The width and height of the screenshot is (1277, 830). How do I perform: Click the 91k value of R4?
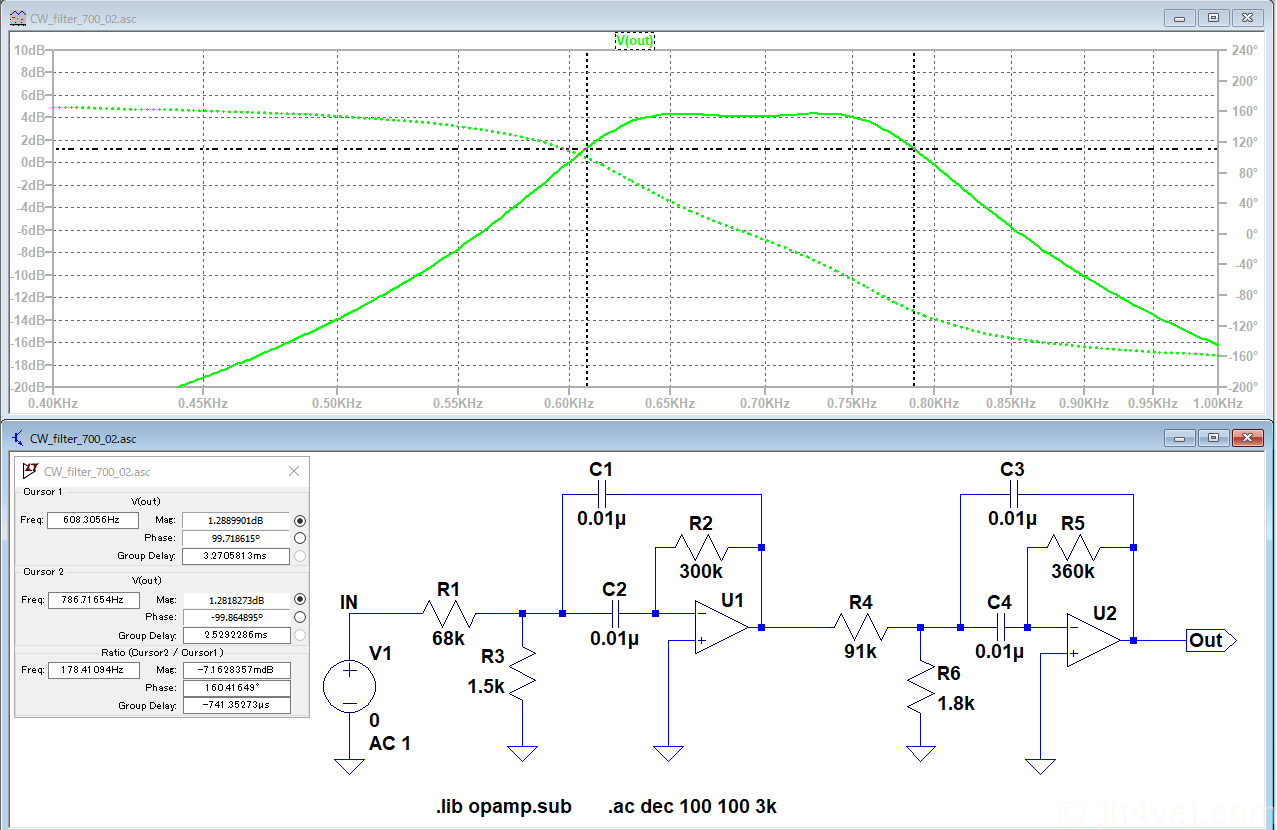860,651
